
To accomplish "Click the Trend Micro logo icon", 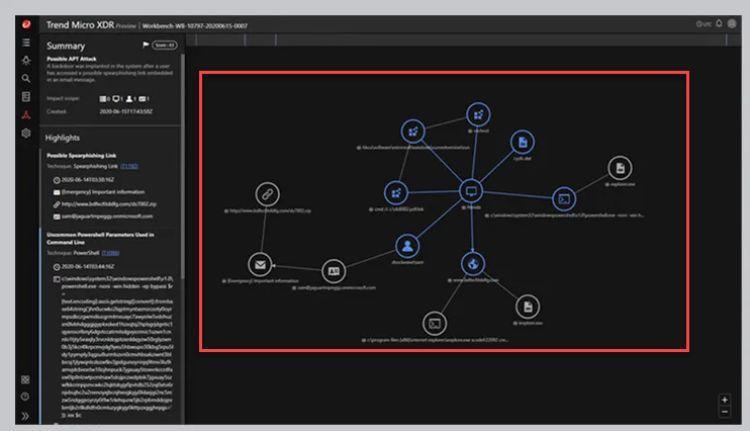I will click(26, 24).
